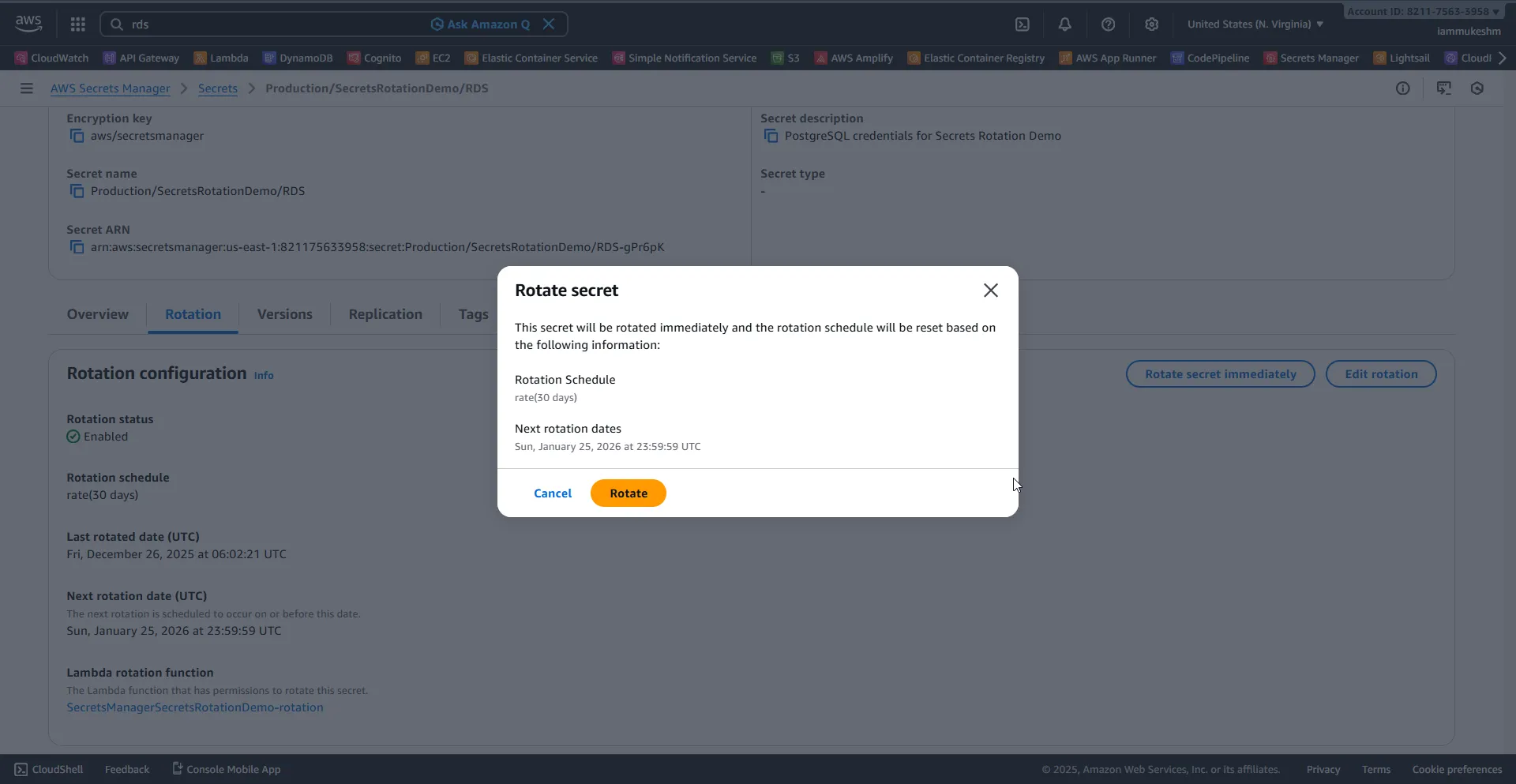Switch to the Versions tab

point(284,314)
